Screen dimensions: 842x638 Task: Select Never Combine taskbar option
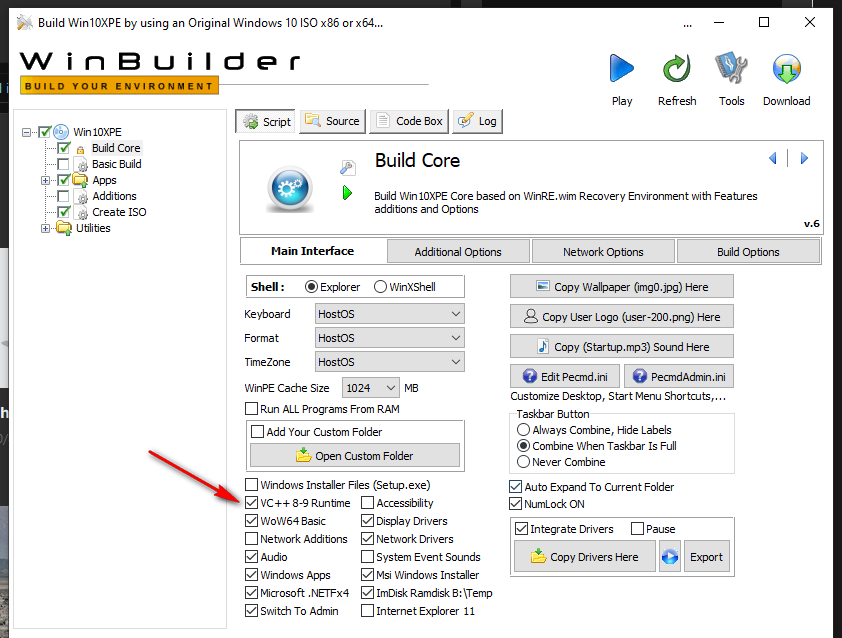(523, 461)
